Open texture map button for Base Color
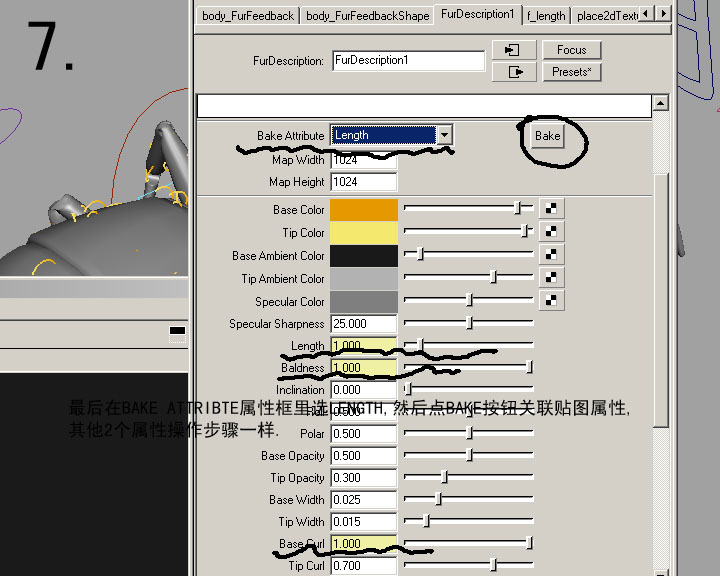720x576 pixels. (x=551, y=209)
